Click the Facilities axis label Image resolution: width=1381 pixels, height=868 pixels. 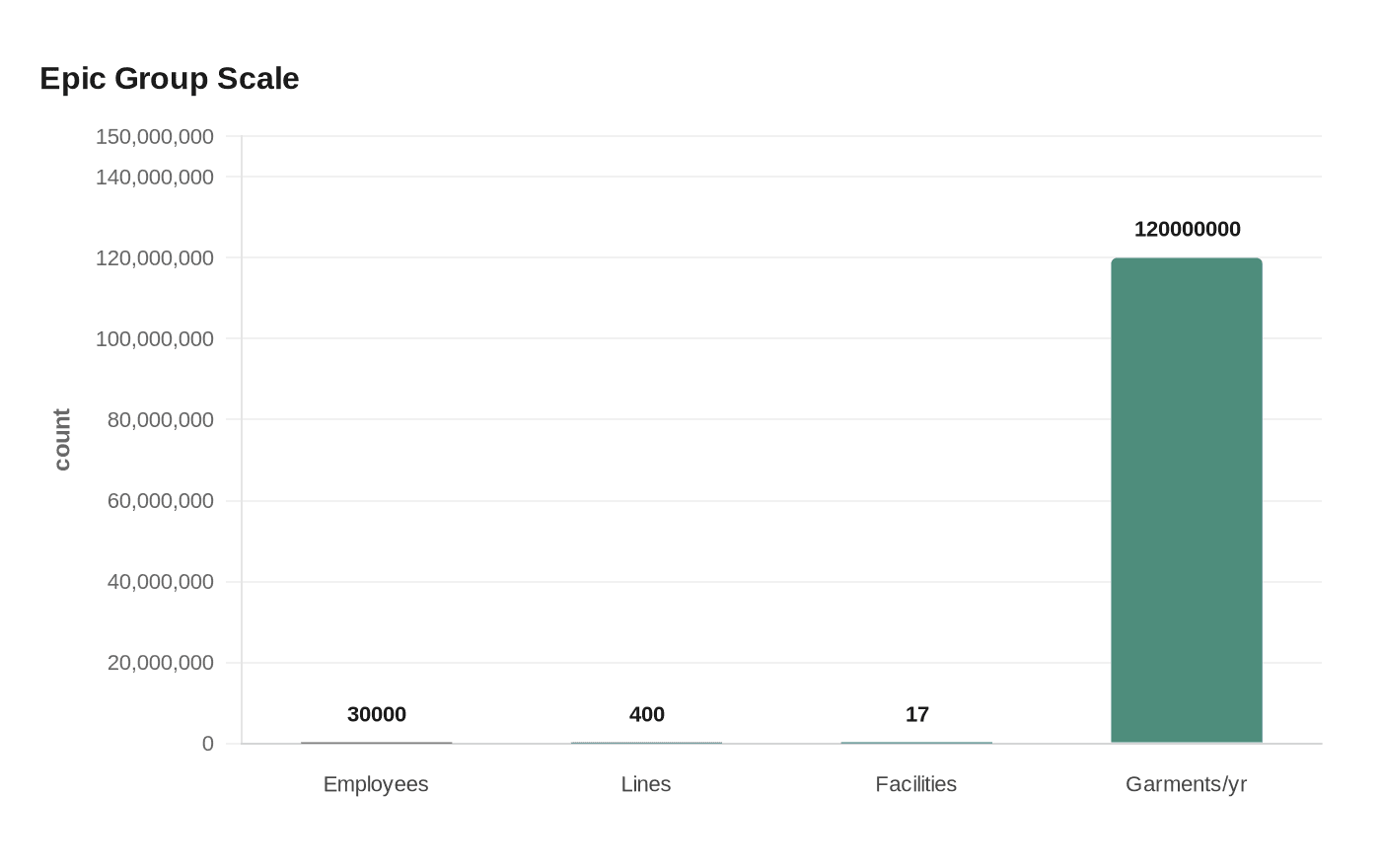[916, 784]
